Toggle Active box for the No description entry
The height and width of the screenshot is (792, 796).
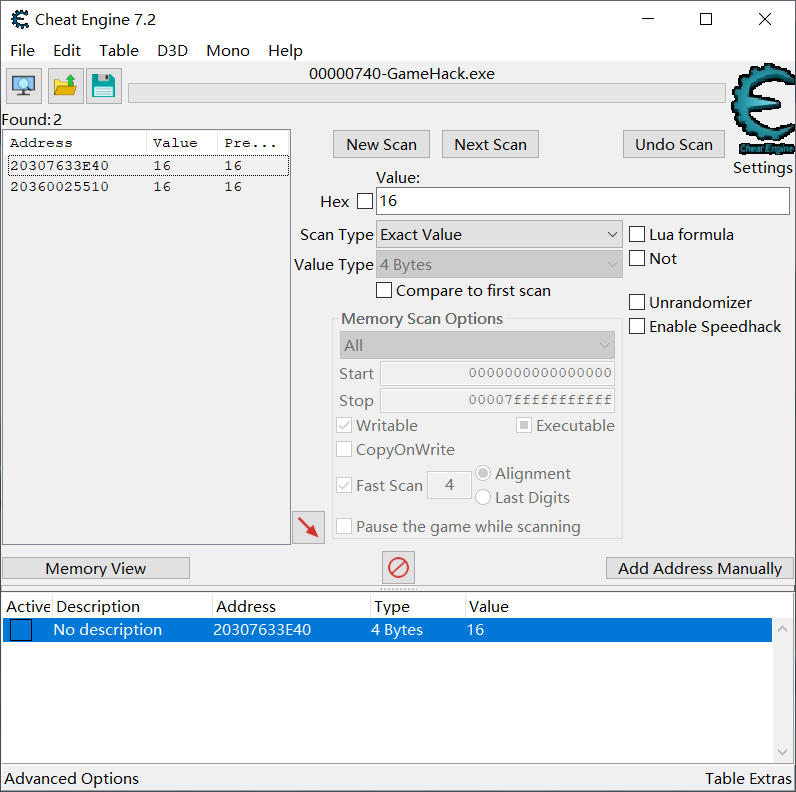coord(21,630)
